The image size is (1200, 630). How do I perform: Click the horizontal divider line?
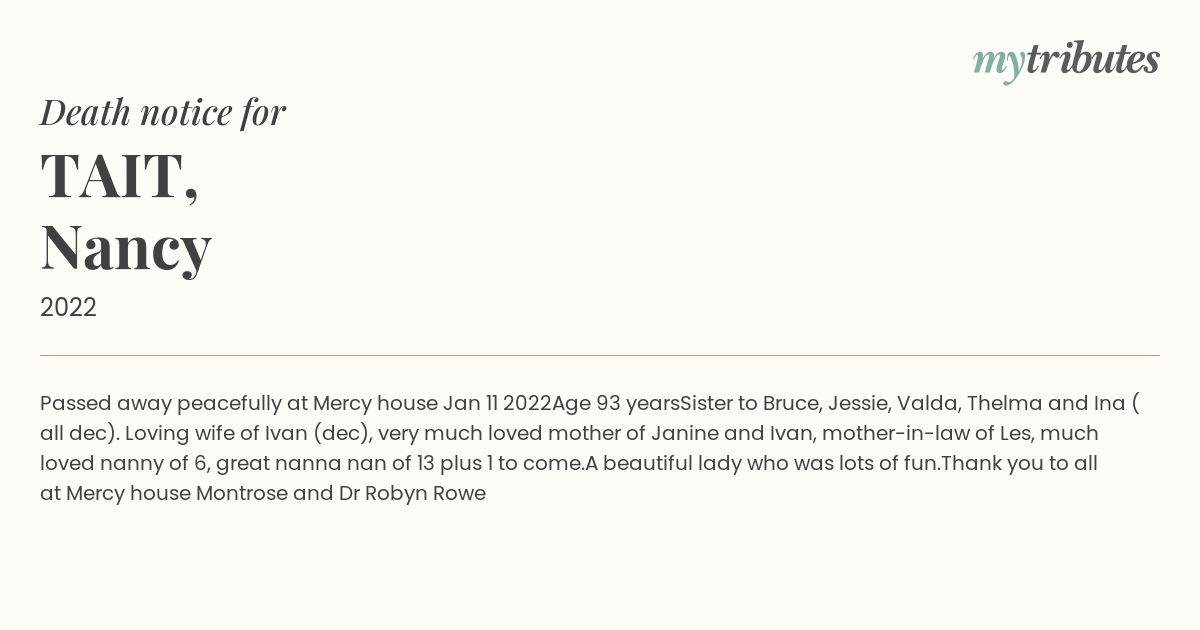coord(600,355)
